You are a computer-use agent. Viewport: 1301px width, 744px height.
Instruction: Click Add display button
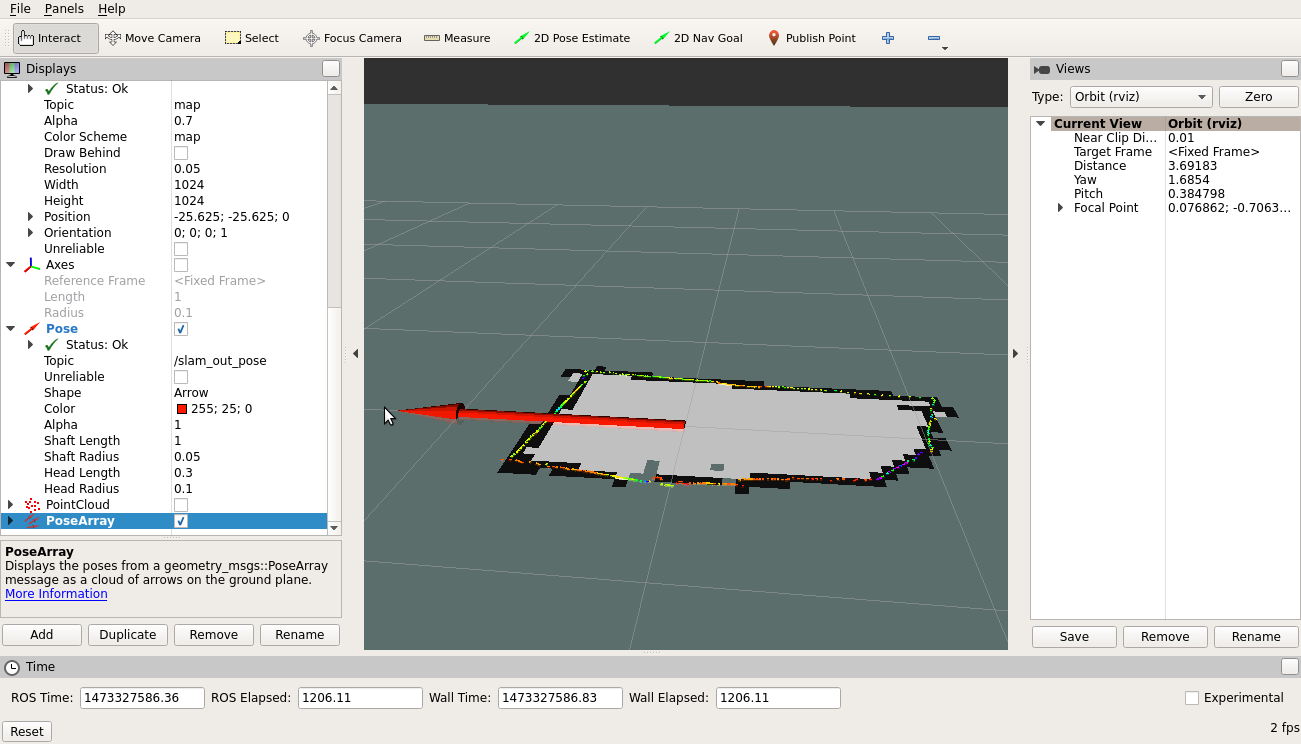(x=42, y=635)
